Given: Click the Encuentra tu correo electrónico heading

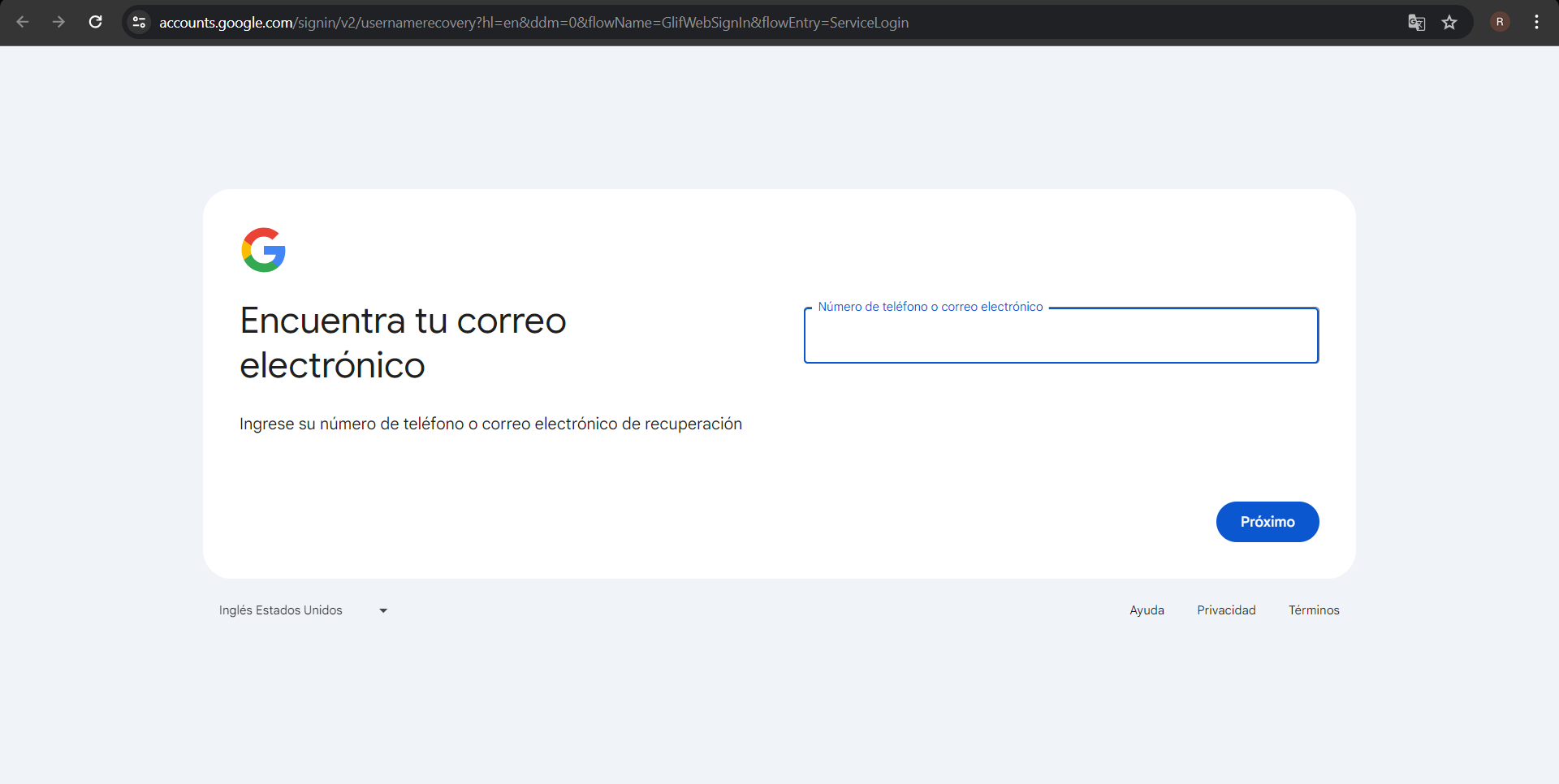Looking at the screenshot, I should (402, 342).
